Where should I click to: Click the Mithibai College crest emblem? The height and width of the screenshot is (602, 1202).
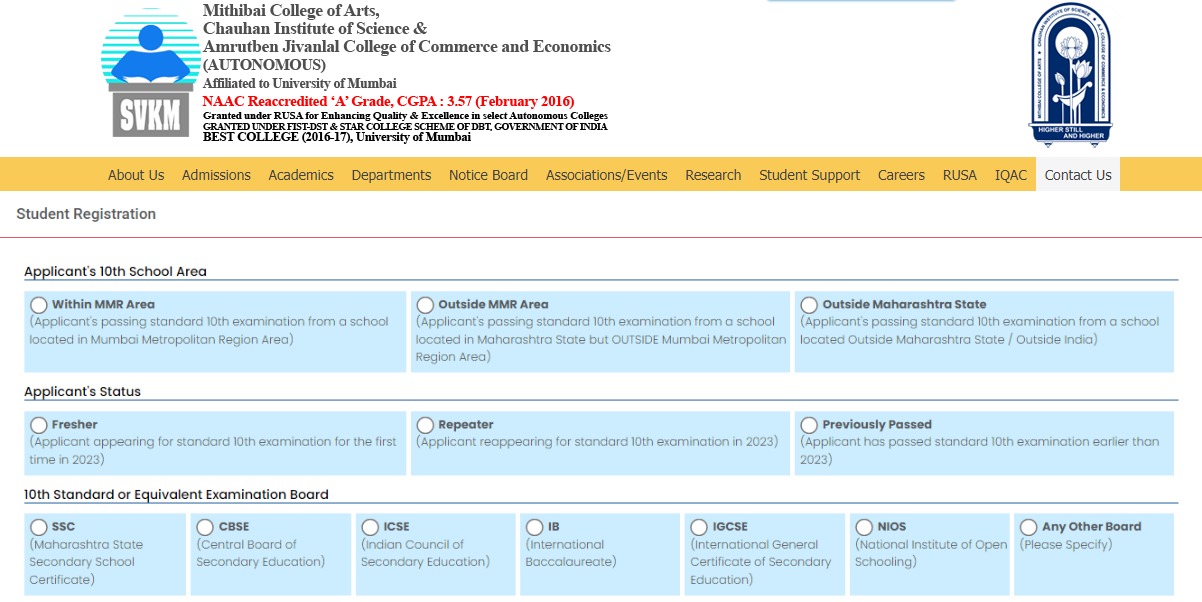coord(1070,75)
